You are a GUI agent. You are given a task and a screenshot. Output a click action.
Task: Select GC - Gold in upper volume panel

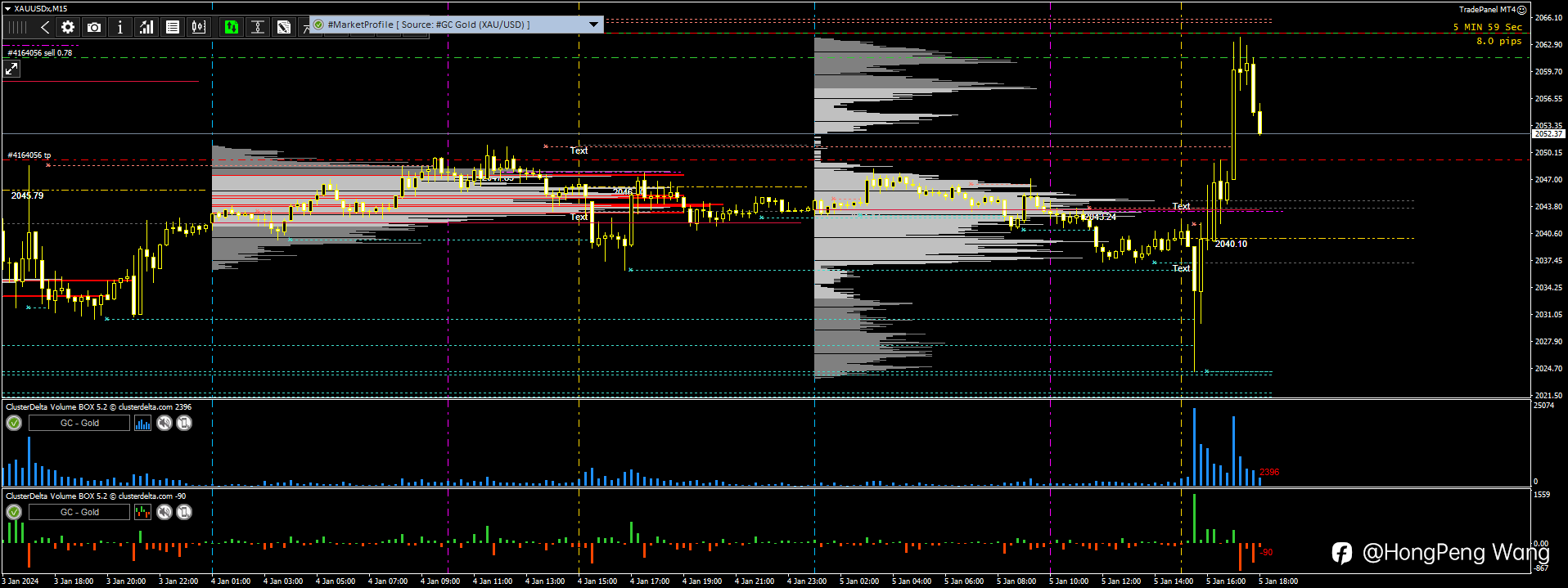click(79, 423)
